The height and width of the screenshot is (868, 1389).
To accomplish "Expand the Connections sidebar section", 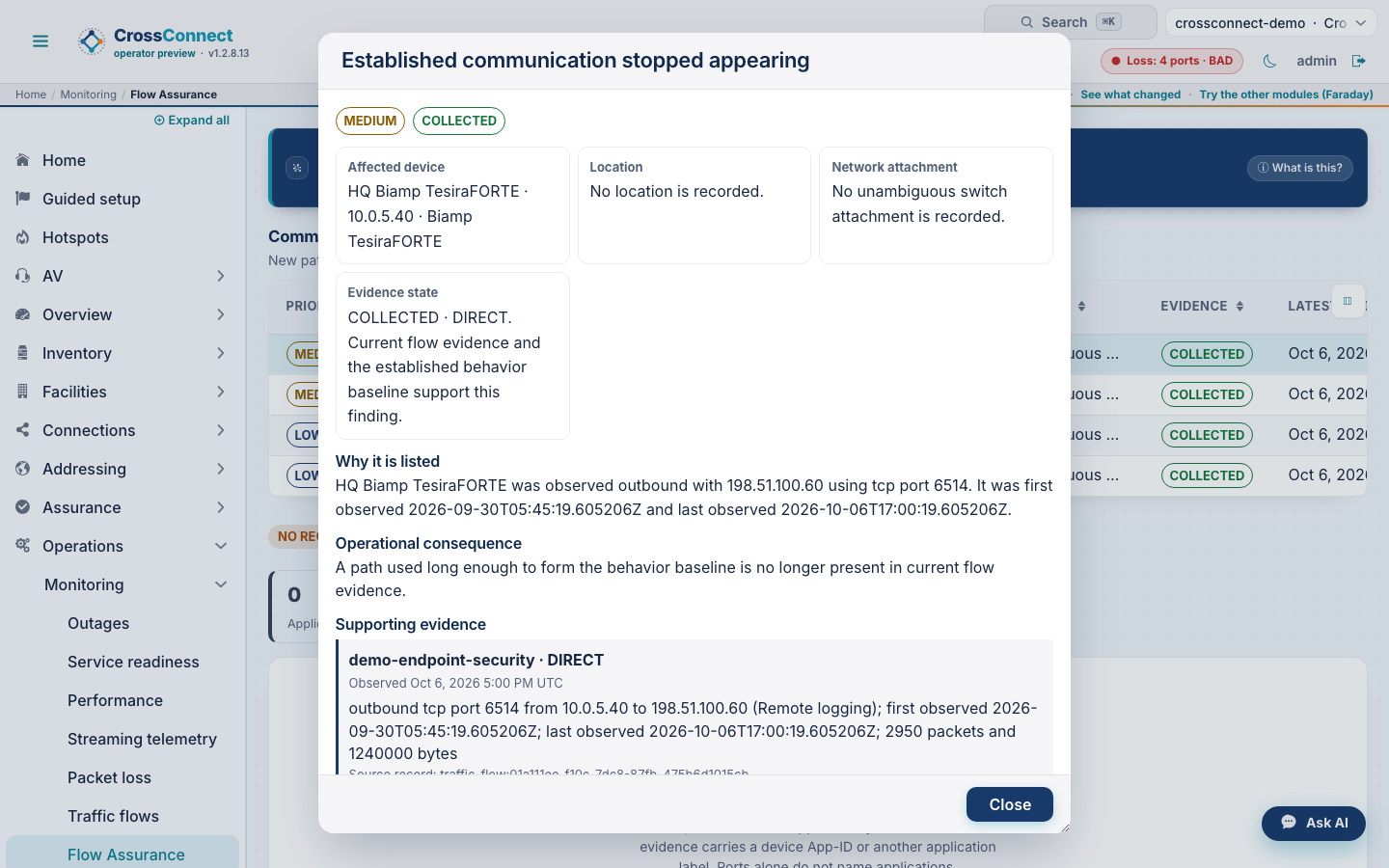I will 123,430.
